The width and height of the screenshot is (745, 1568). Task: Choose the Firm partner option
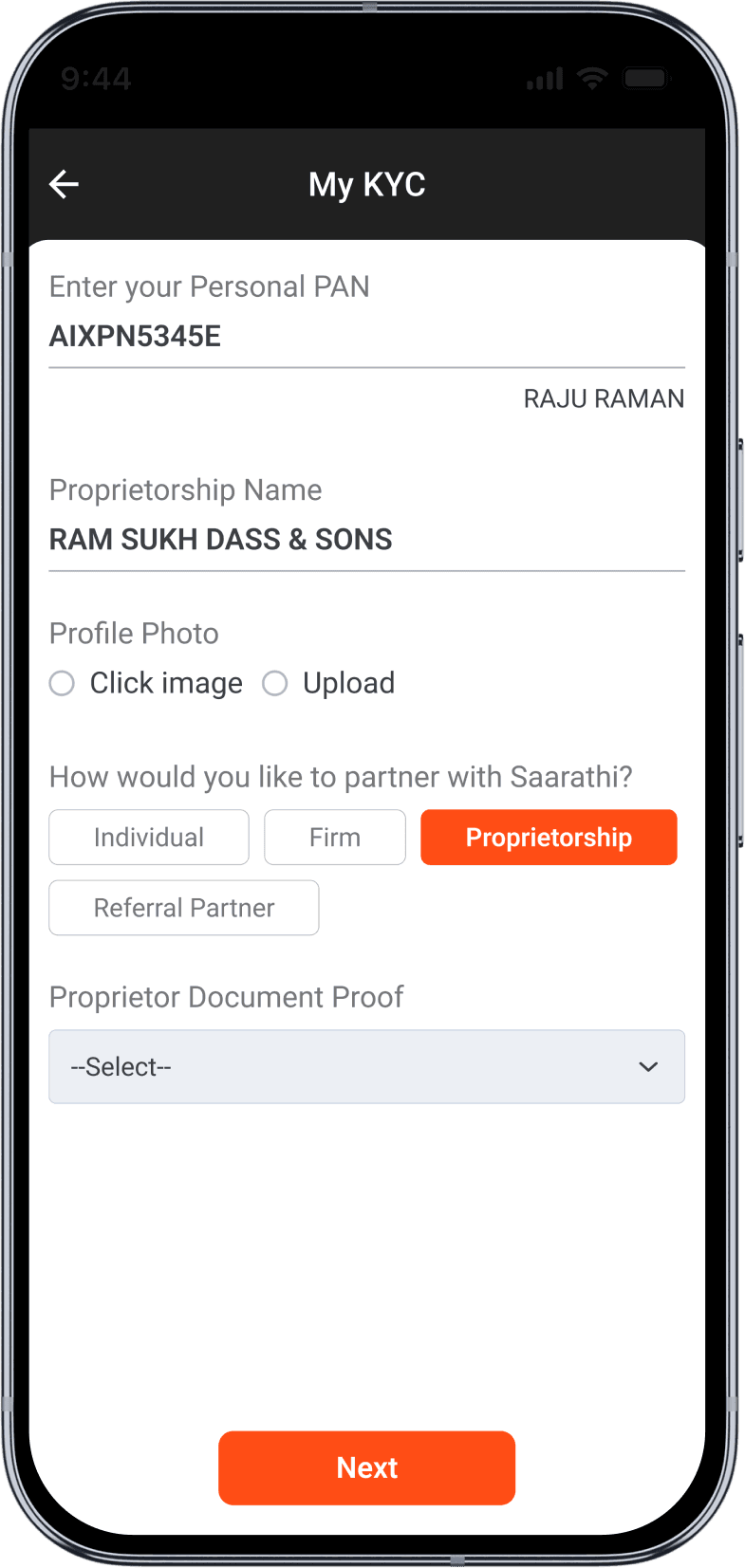[x=335, y=837]
